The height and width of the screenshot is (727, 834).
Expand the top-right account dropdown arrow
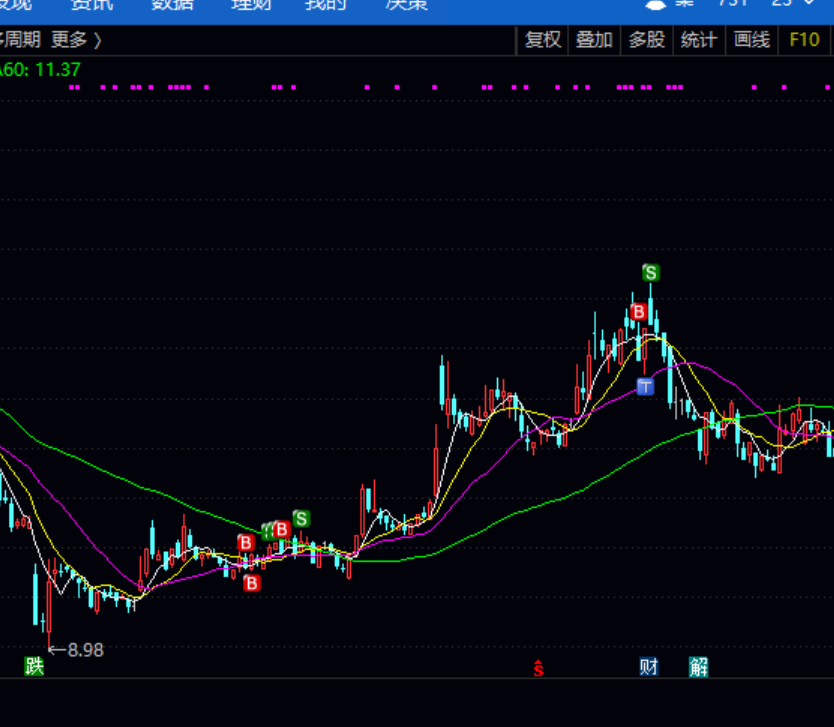809,4
